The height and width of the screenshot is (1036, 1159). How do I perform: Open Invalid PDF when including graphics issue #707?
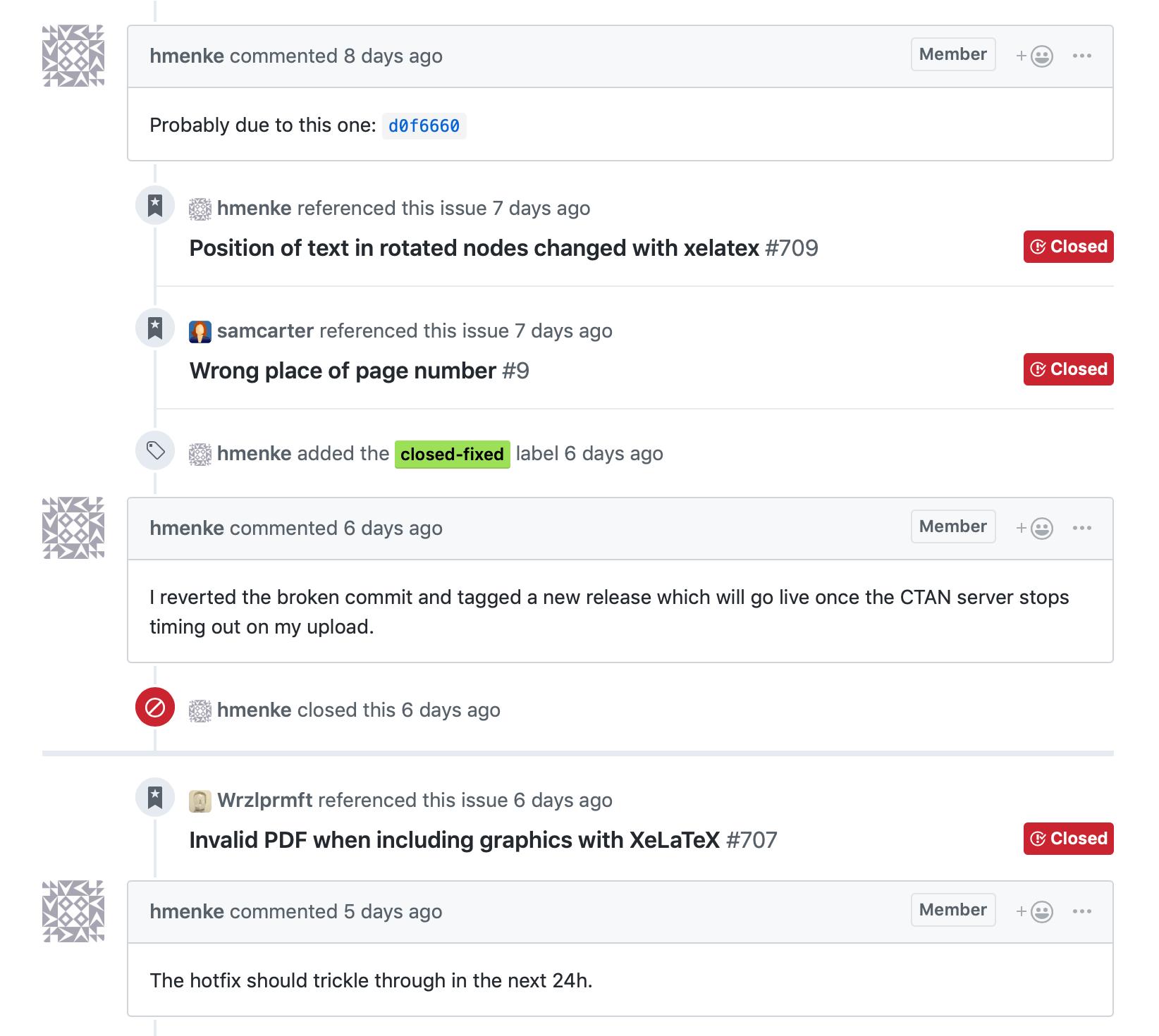[x=483, y=840]
